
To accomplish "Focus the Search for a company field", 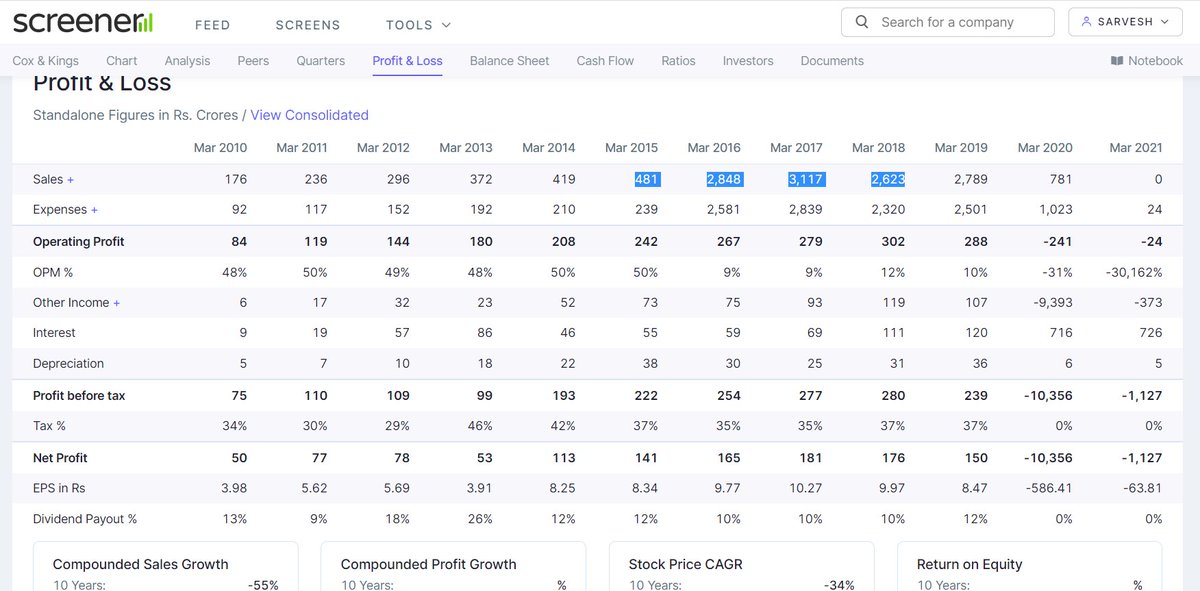I will (948, 22).
